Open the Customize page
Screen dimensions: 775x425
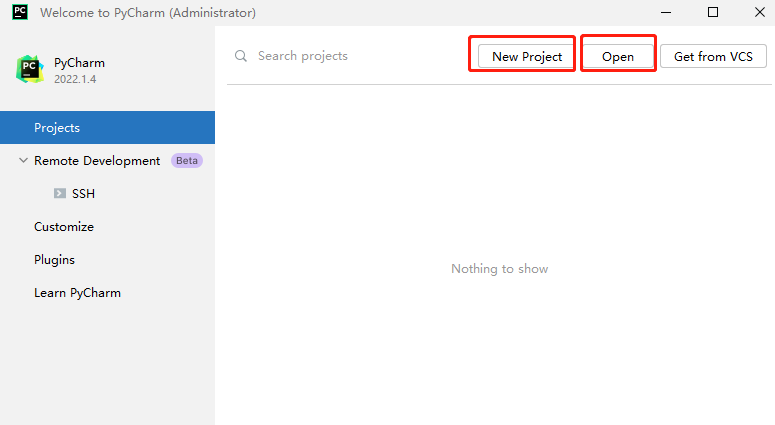pos(64,227)
